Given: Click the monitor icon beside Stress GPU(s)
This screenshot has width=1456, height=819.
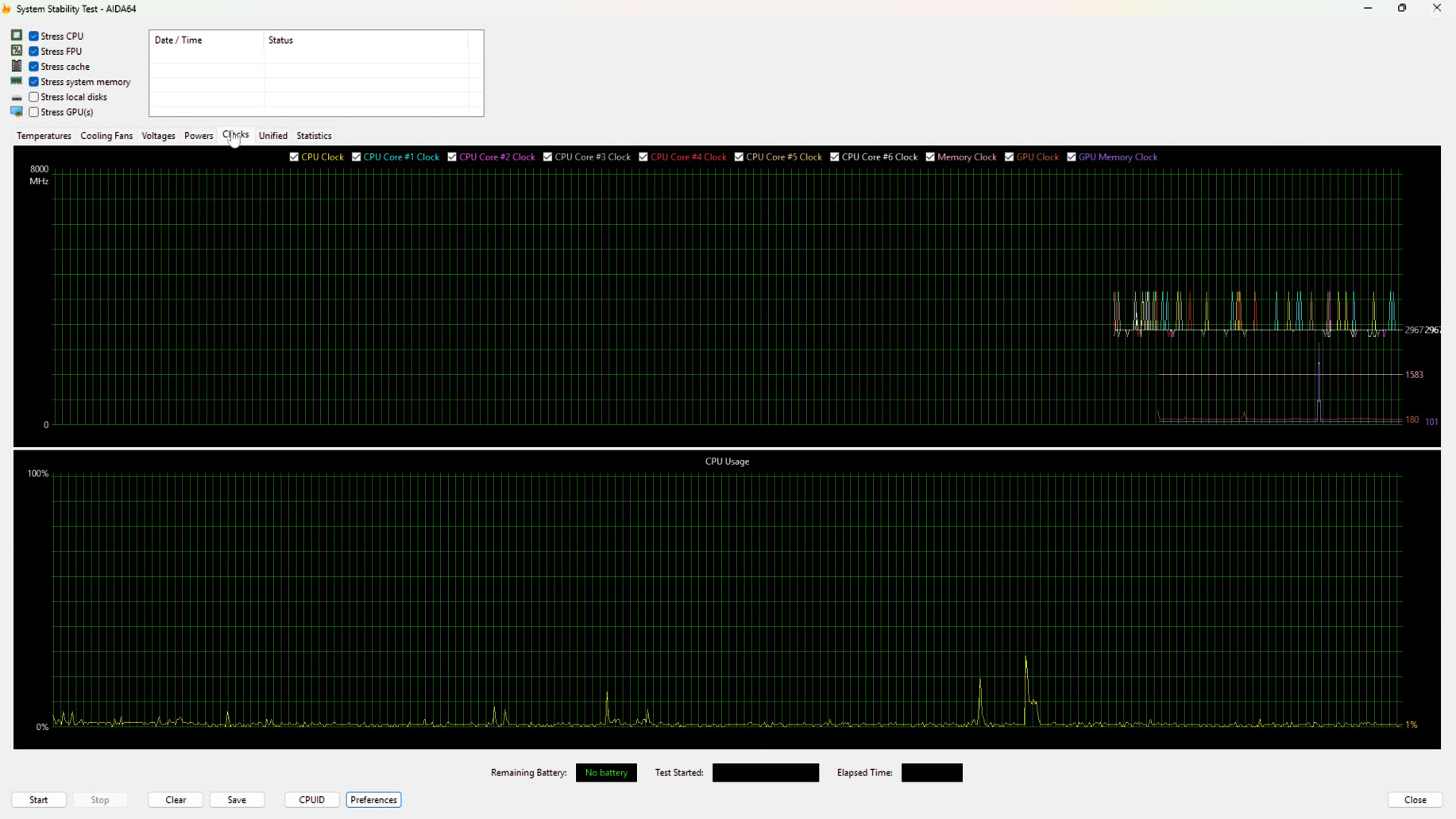Looking at the screenshot, I should pos(17,112).
